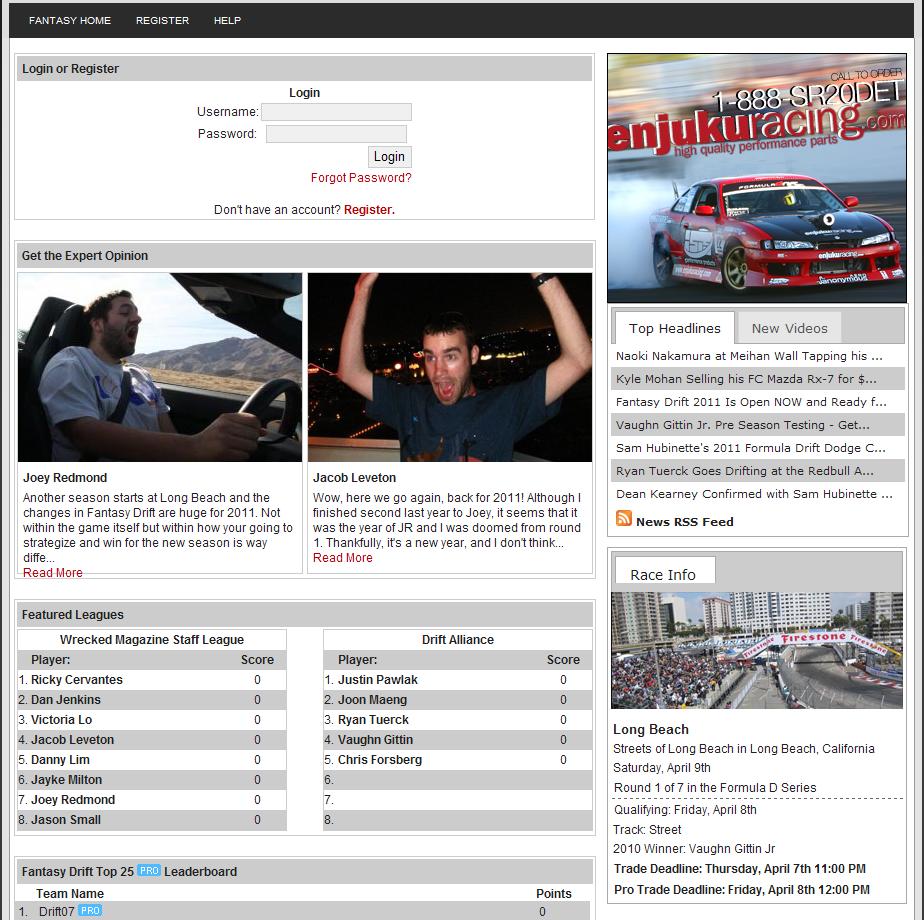Click inside the Username field
The width and height of the screenshot is (924, 920).
click(336, 112)
